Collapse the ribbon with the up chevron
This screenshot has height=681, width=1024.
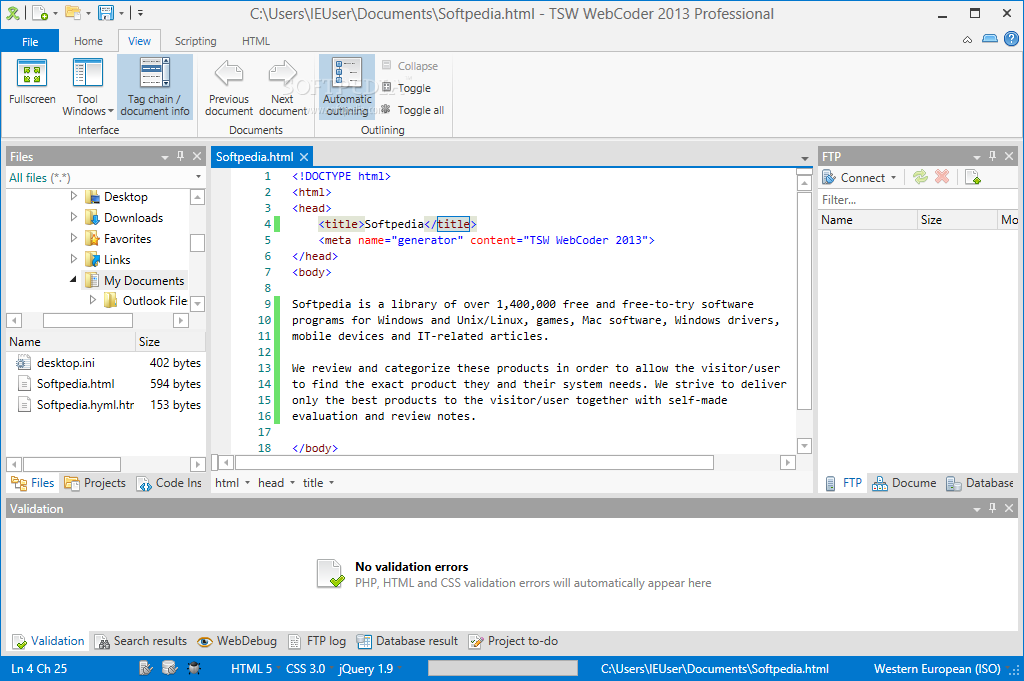pyautogui.click(x=967, y=40)
